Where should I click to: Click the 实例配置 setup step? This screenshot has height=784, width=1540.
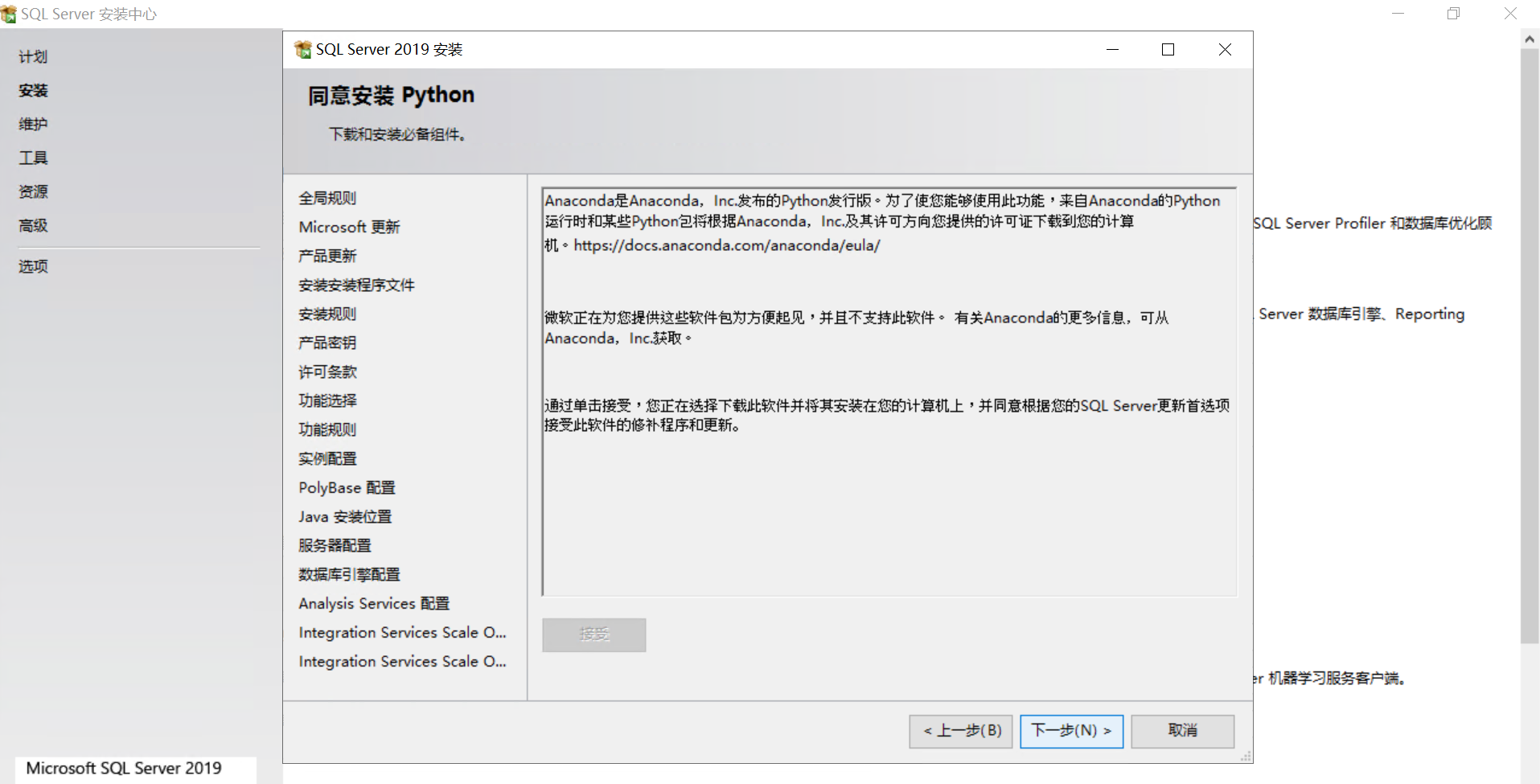[327, 458]
